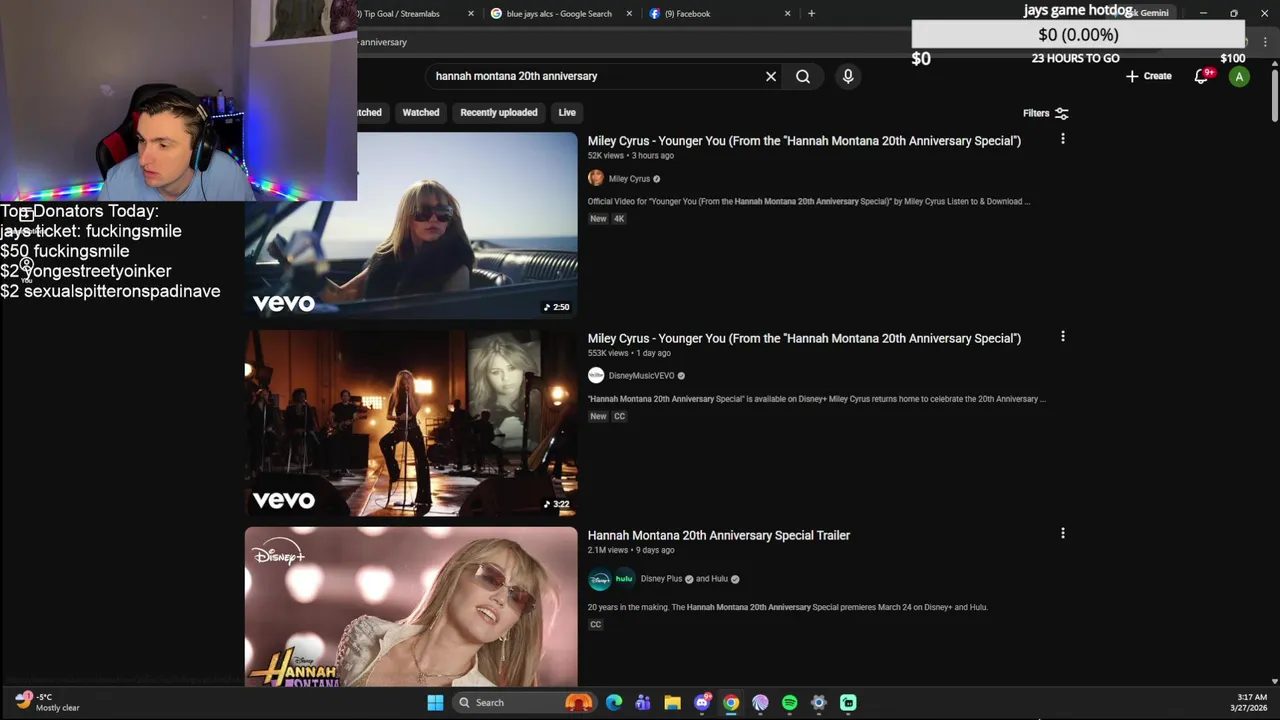The height and width of the screenshot is (720, 1280).
Task: Open Microsoft Teams from taskbar
Action: (x=643, y=703)
